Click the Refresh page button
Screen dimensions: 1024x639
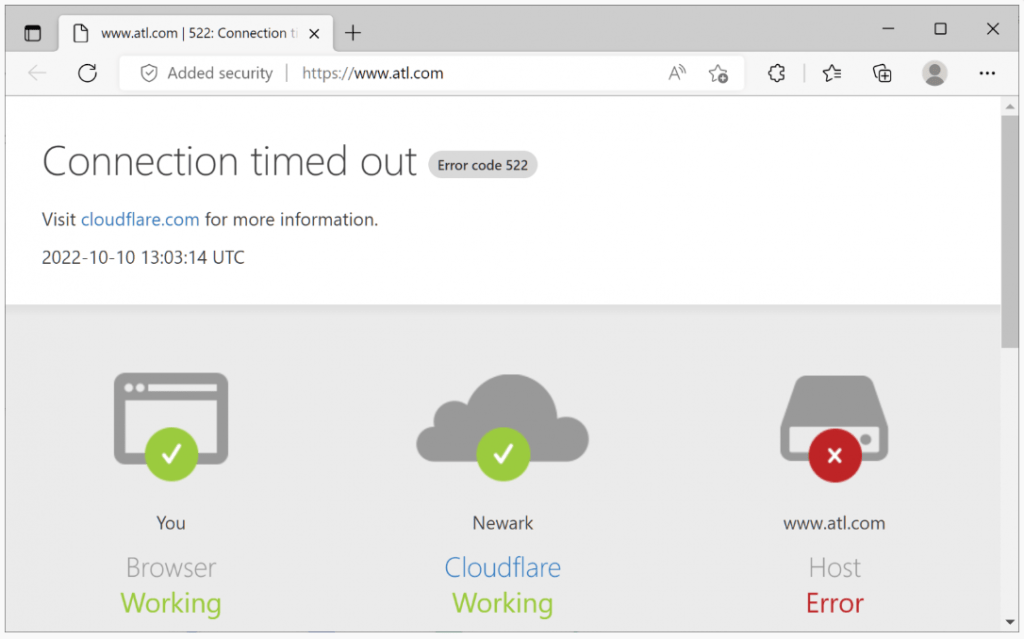(87, 73)
